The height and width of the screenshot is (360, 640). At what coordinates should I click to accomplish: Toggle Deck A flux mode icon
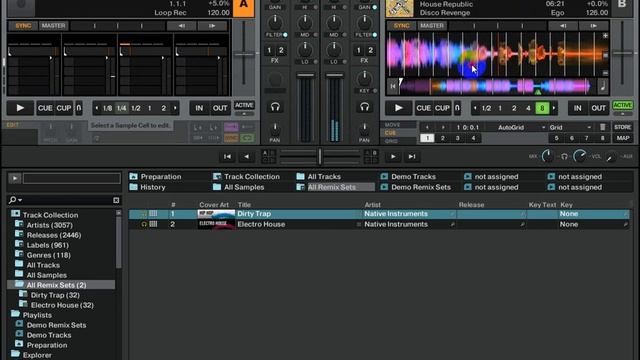(79, 108)
